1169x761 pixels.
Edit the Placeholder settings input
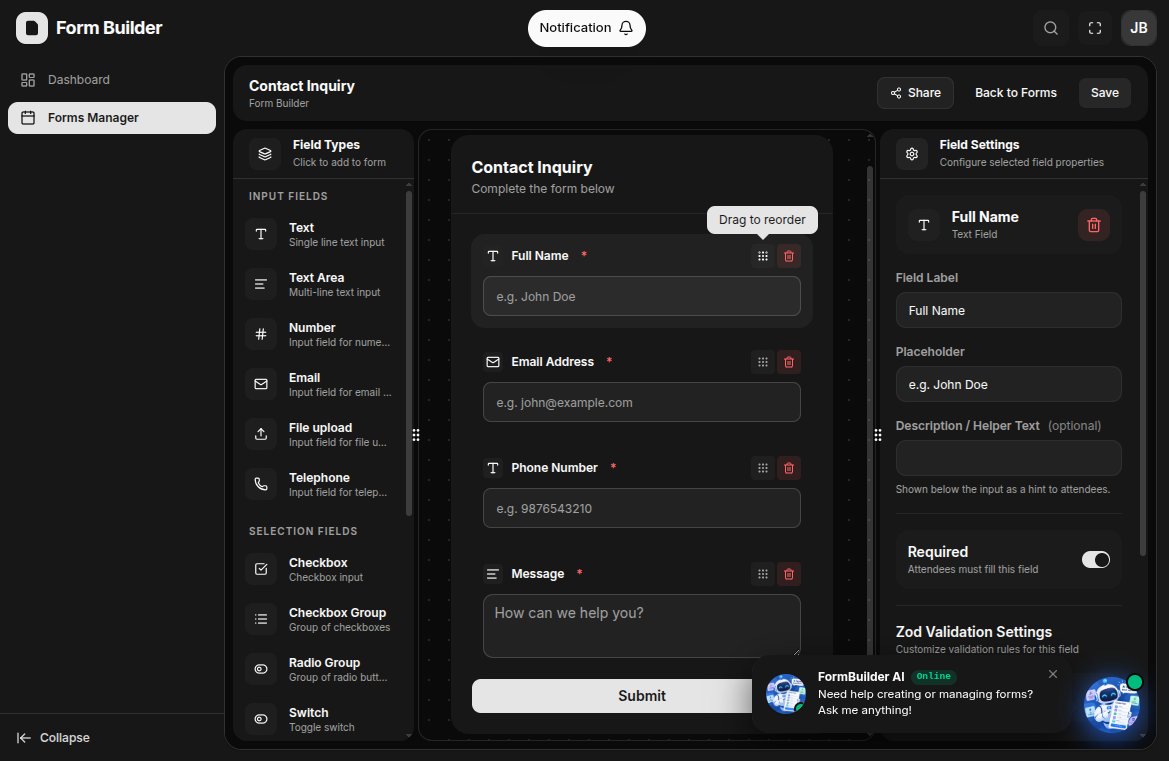[x=1008, y=385]
